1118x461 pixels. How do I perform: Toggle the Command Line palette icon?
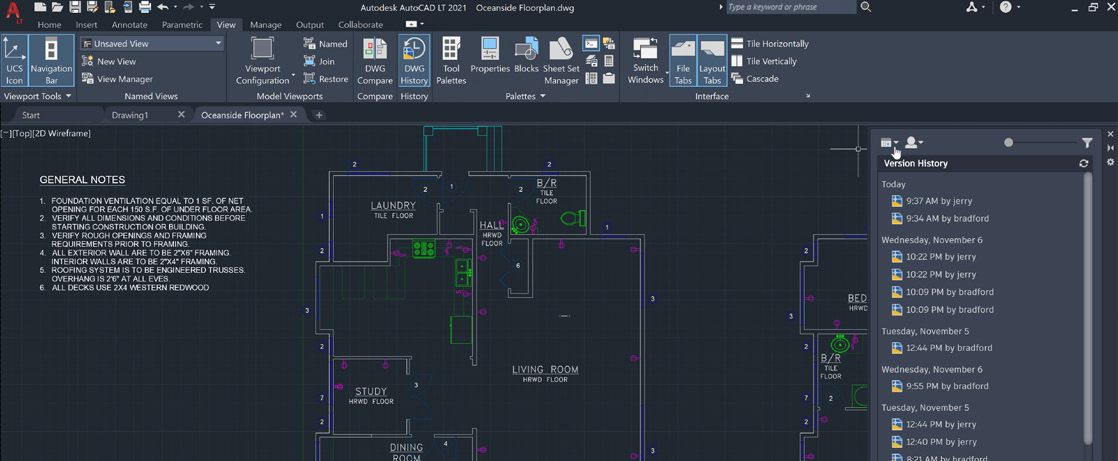(x=592, y=43)
